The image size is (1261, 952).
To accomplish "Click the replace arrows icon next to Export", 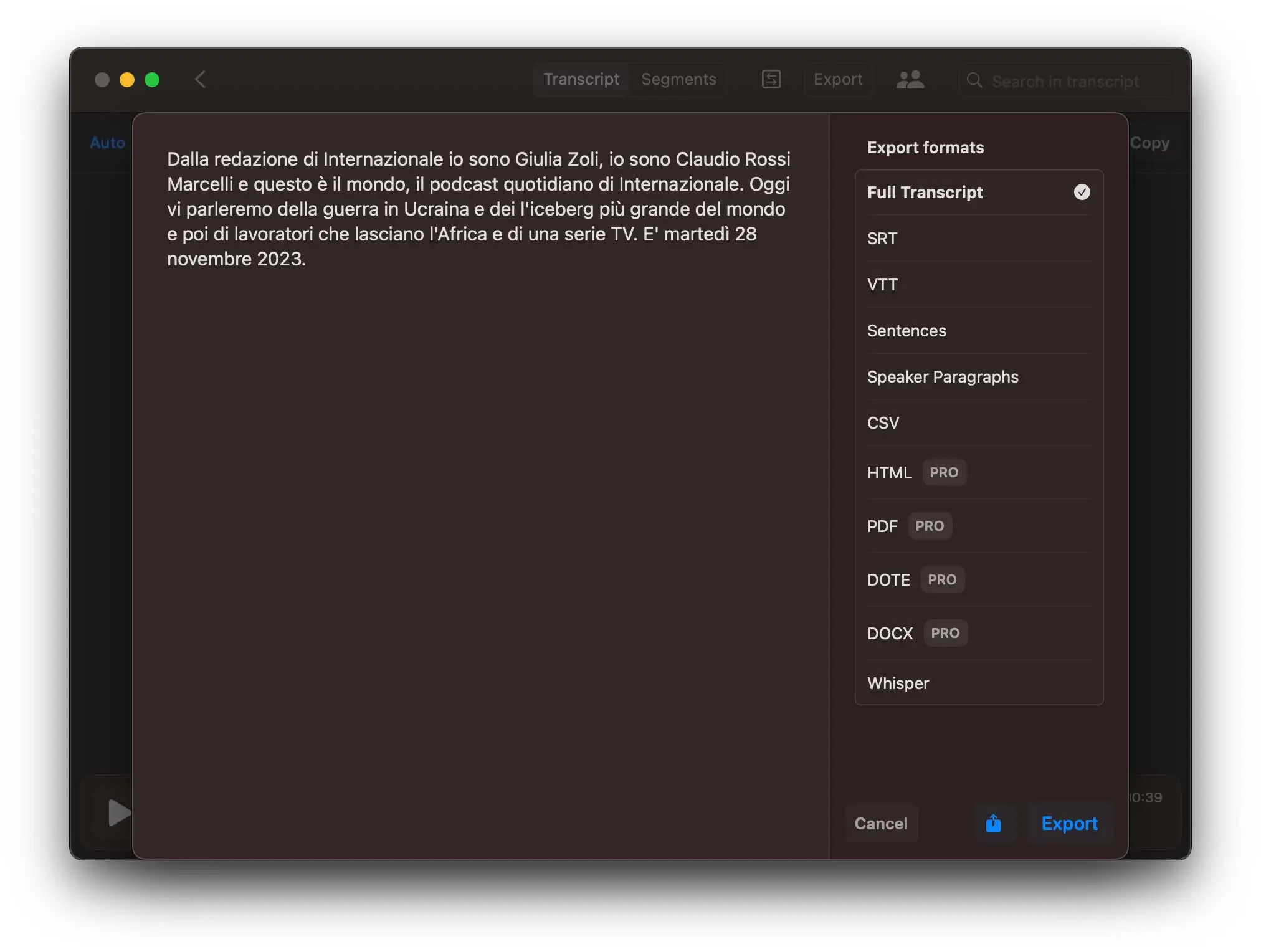I will point(771,79).
